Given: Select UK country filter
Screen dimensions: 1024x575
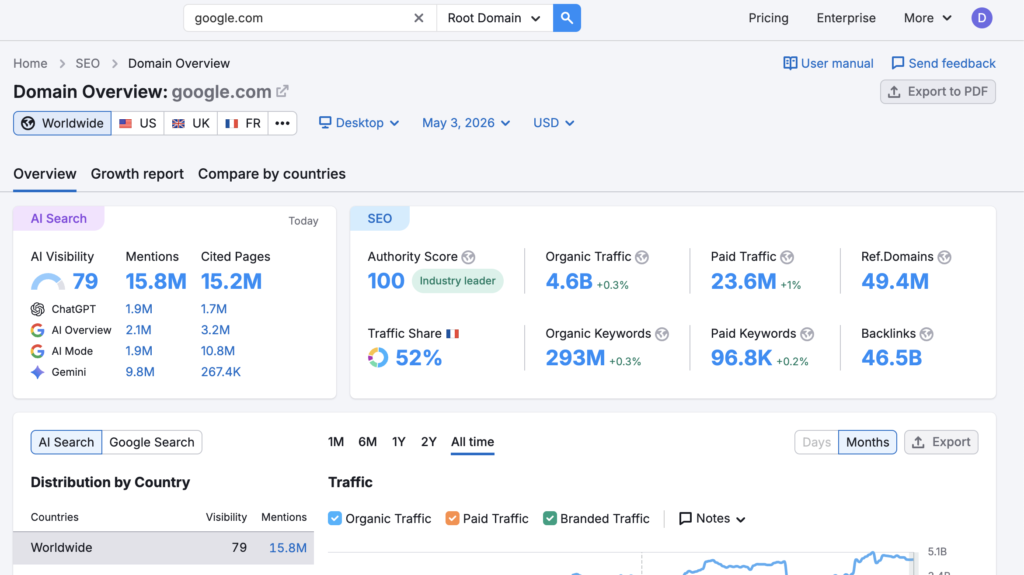Looking at the screenshot, I should pos(191,123).
